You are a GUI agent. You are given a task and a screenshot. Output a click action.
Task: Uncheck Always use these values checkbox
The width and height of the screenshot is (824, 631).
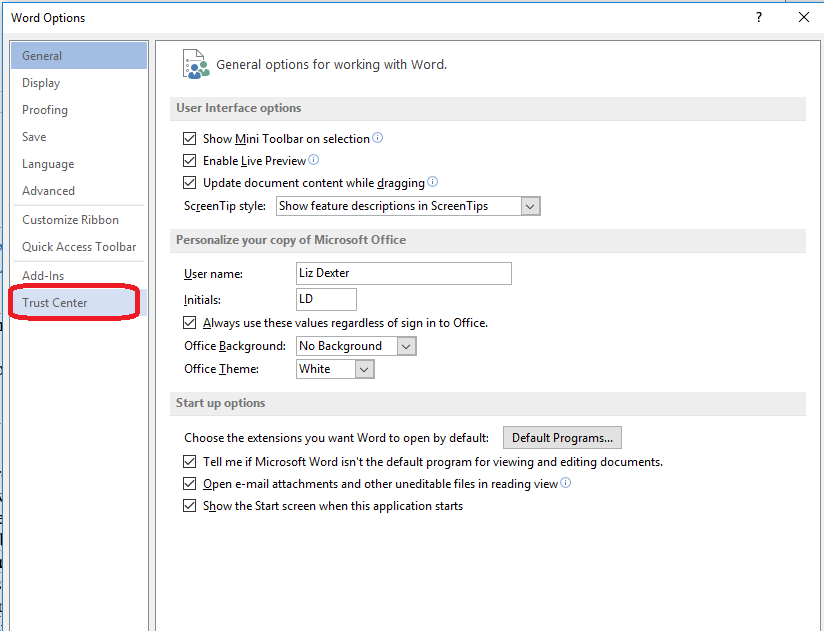pyautogui.click(x=190, y=323)
